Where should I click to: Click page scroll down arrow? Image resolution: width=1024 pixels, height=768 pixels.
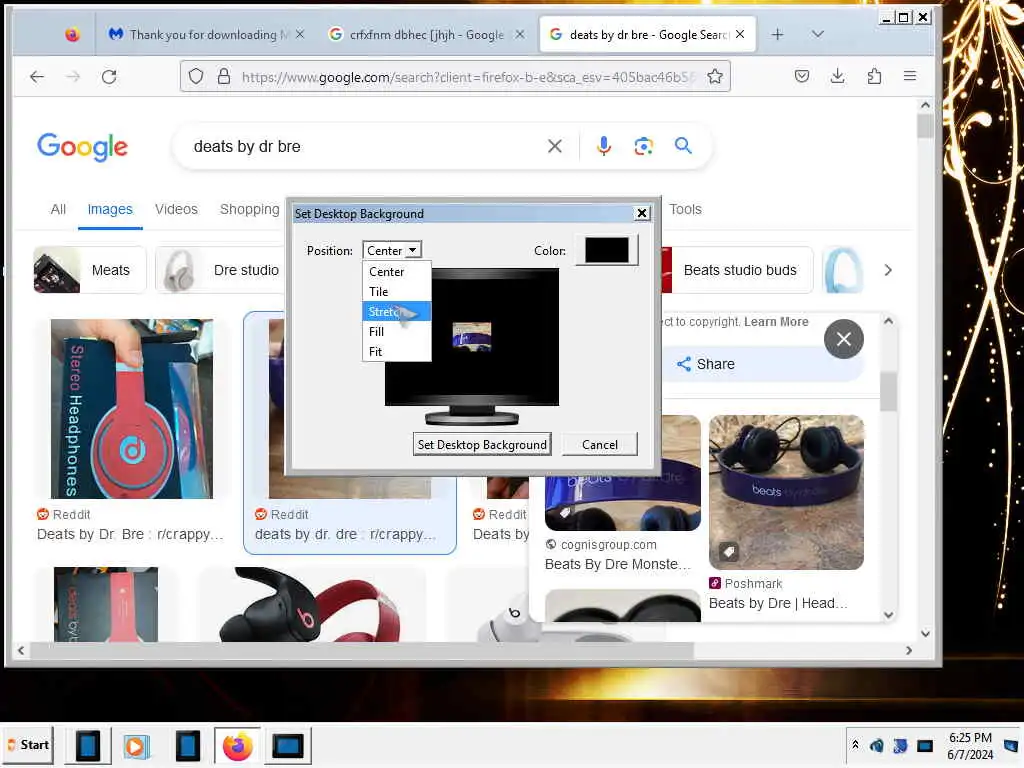(925, 633)
